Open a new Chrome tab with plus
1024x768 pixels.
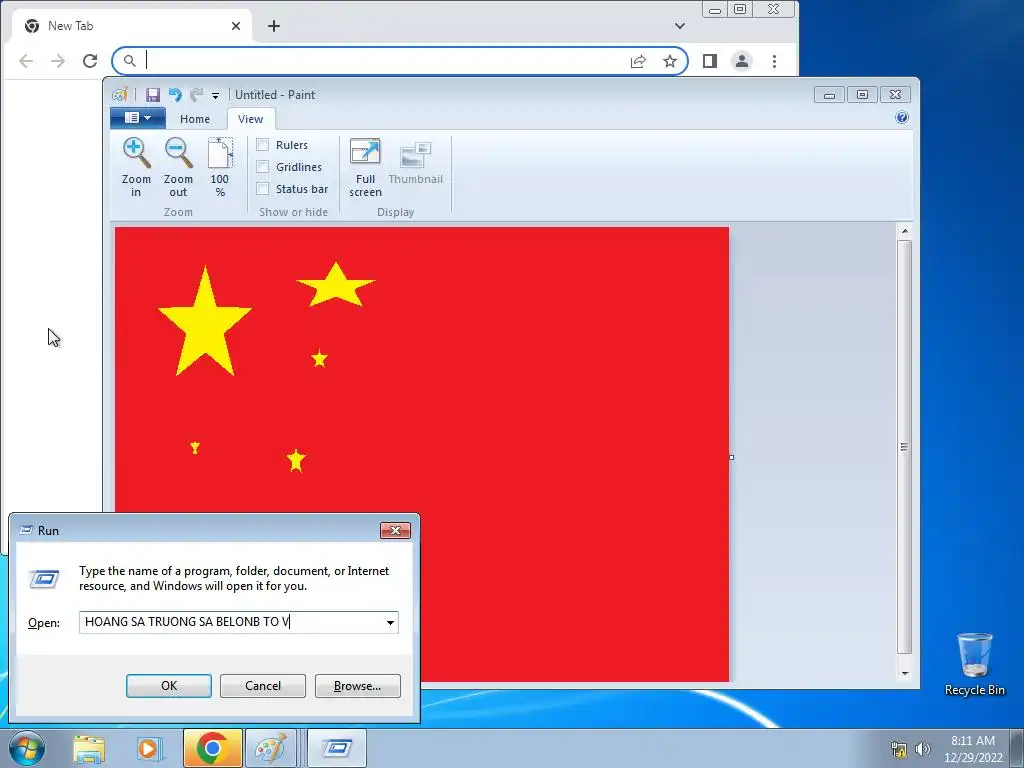[274, 26]
